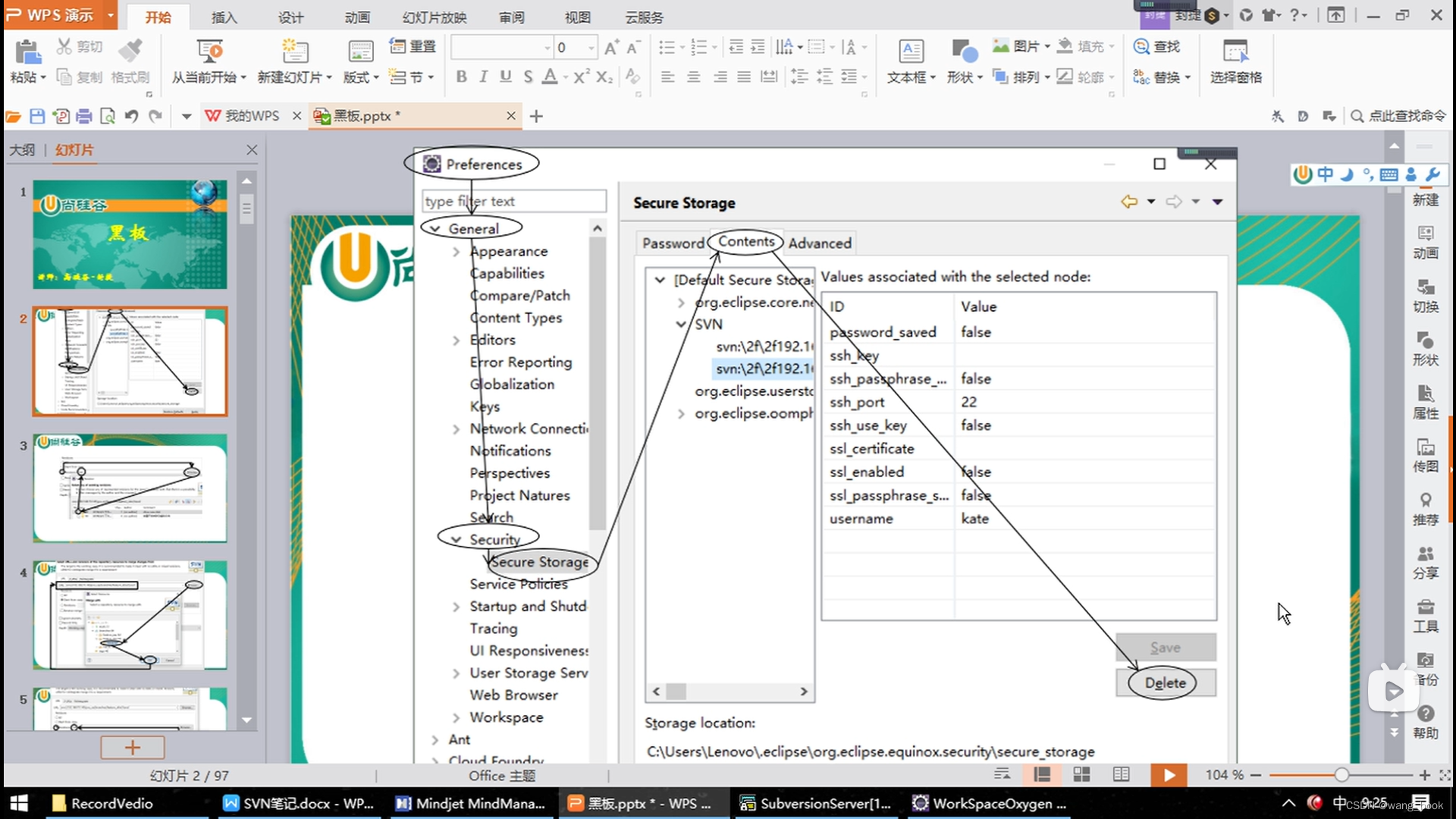Image resolution: width=1456 pixels, height=819 pixels.
Task: Select Secure Storage in preferences tree
Action: (539, 562)
